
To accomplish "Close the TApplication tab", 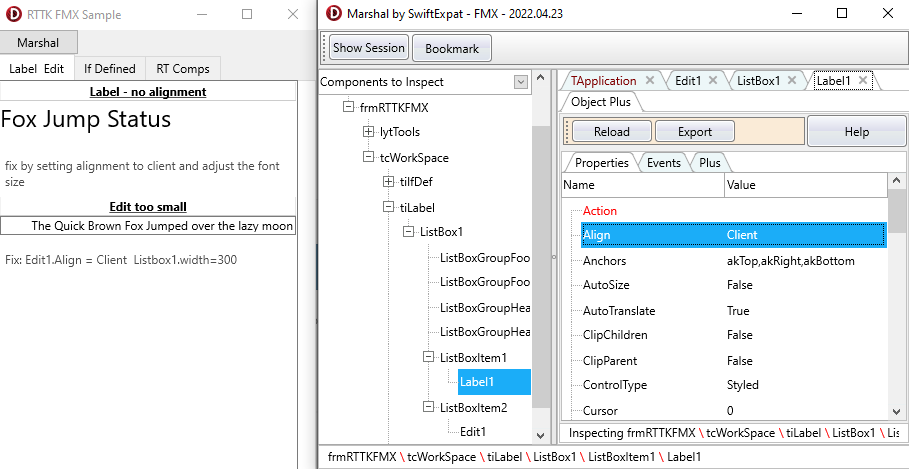I will tap(650, 81).
